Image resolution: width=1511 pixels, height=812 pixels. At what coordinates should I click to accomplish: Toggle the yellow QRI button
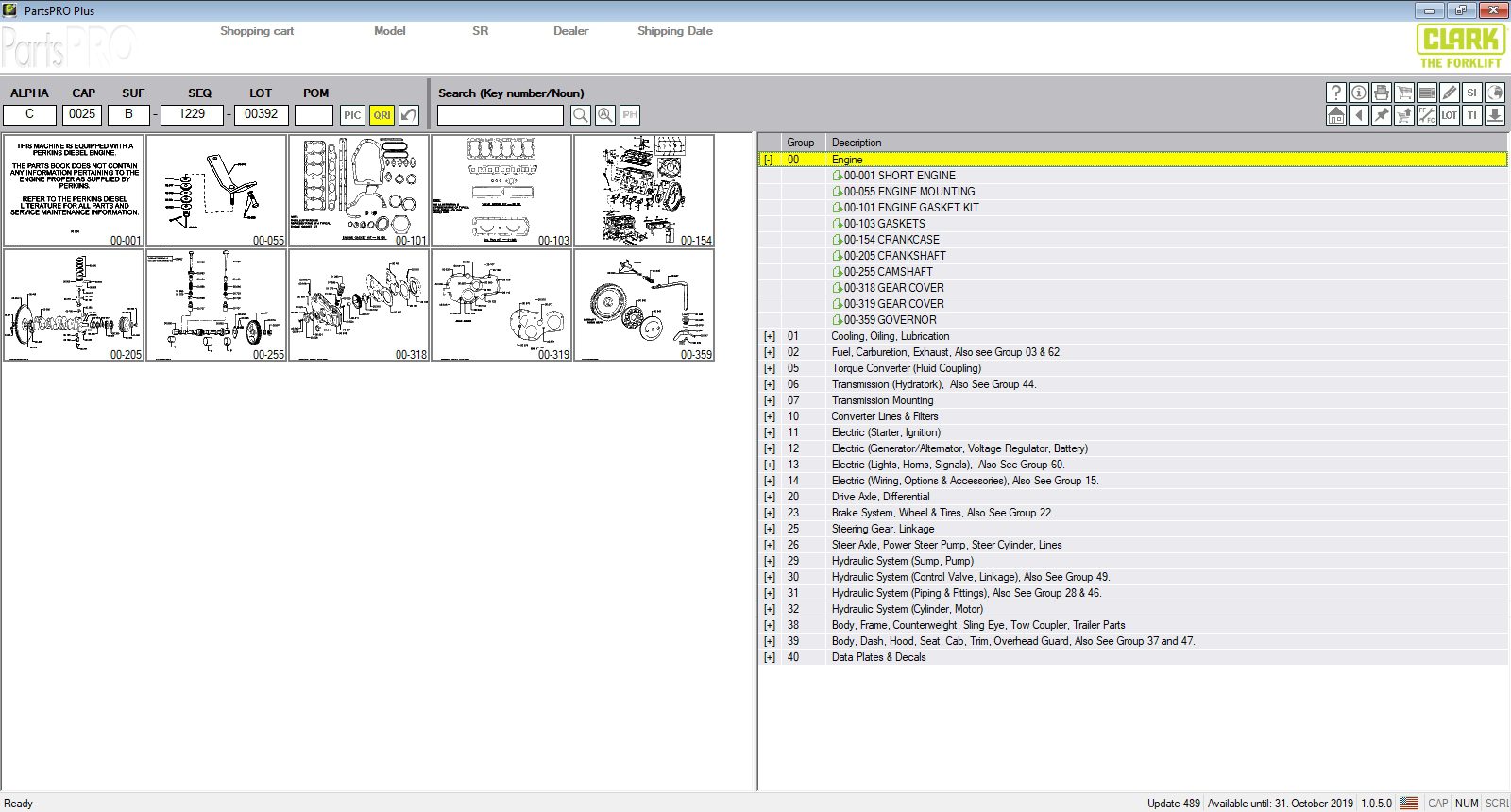382,115
